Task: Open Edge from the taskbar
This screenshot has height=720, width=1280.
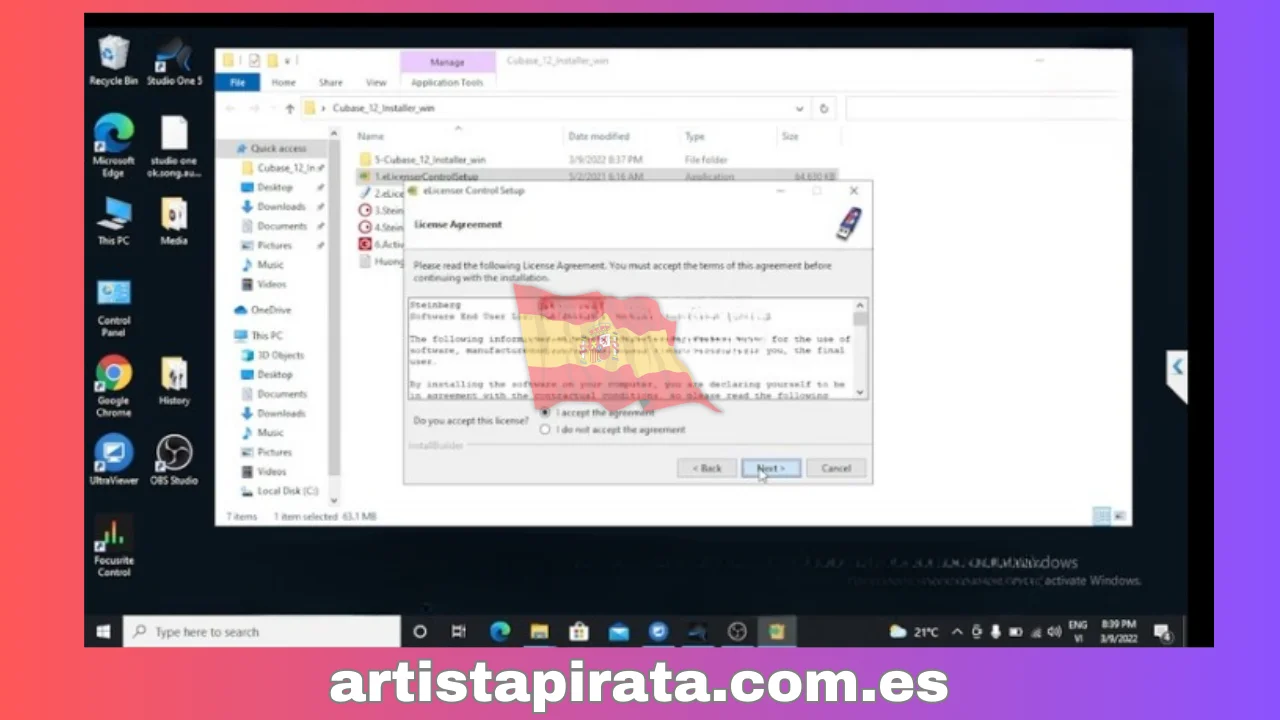Action: click(500, 632)
